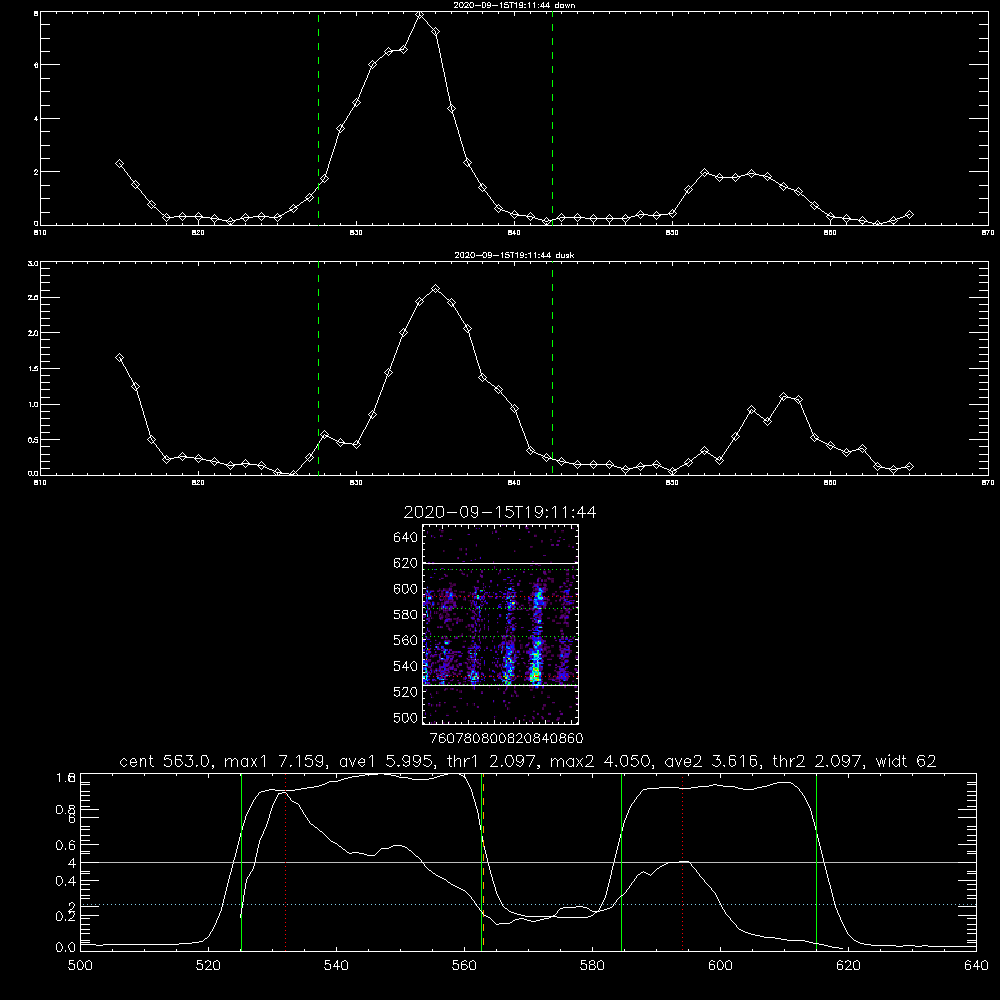Click the x-axis label 540 of the bottom plot
This screenshot has height=1000, width=1000.
pos(336,966)
